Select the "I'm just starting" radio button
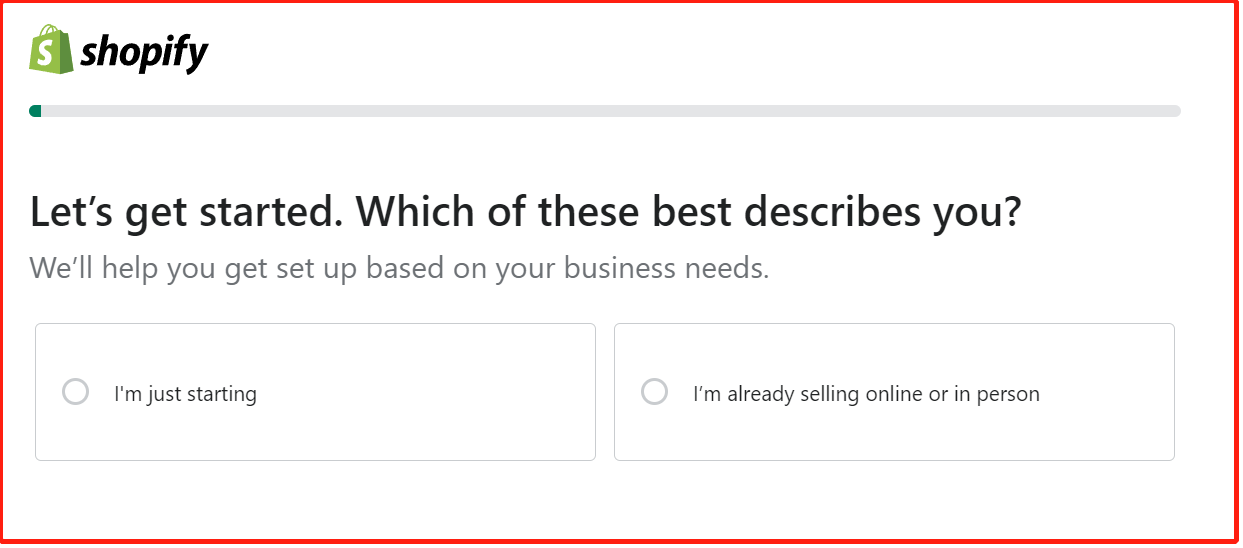Screen dimensions: 1243x548 pyautogui.click(x=76, y=391)
